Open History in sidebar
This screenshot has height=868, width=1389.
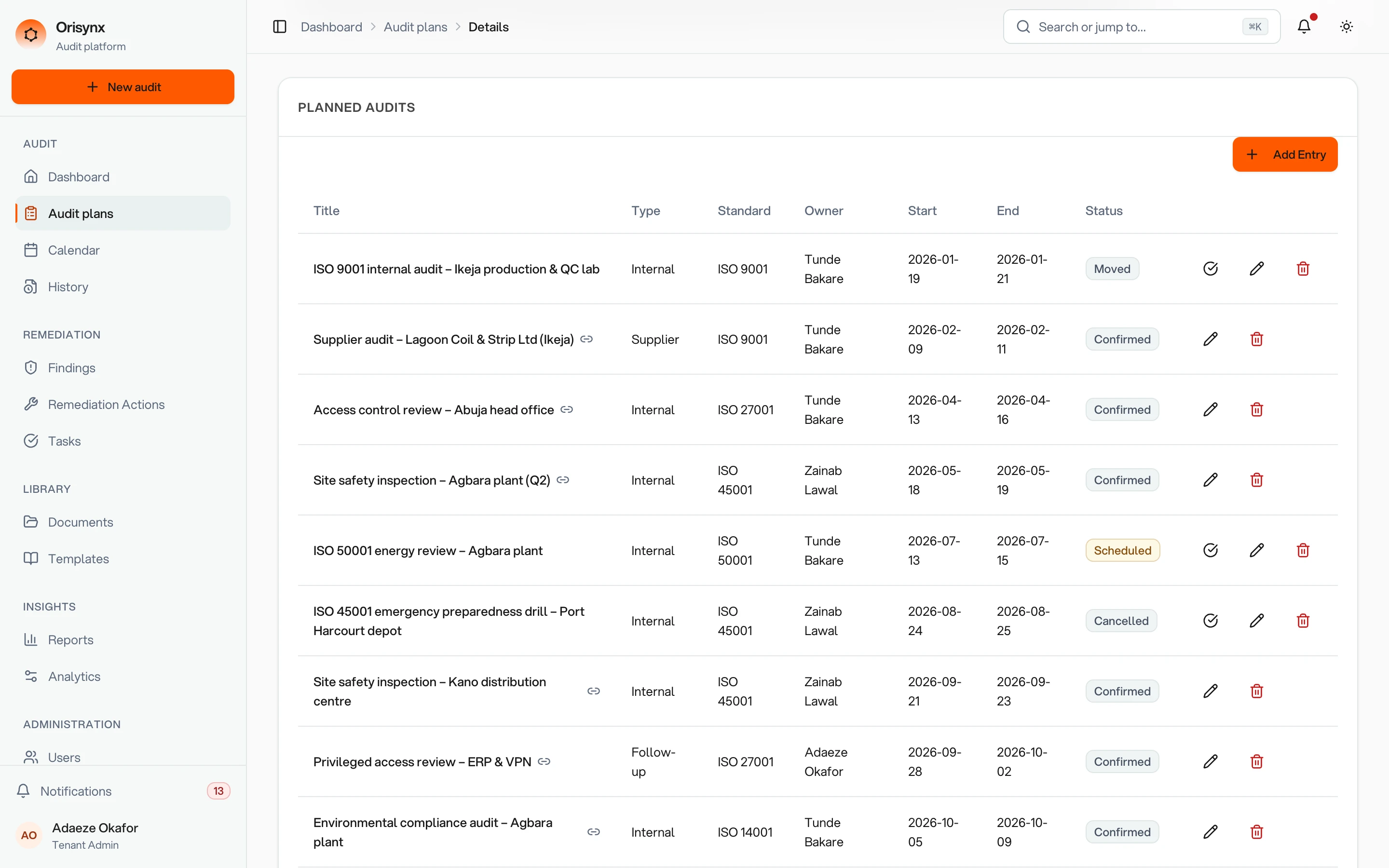click(123, 287)
